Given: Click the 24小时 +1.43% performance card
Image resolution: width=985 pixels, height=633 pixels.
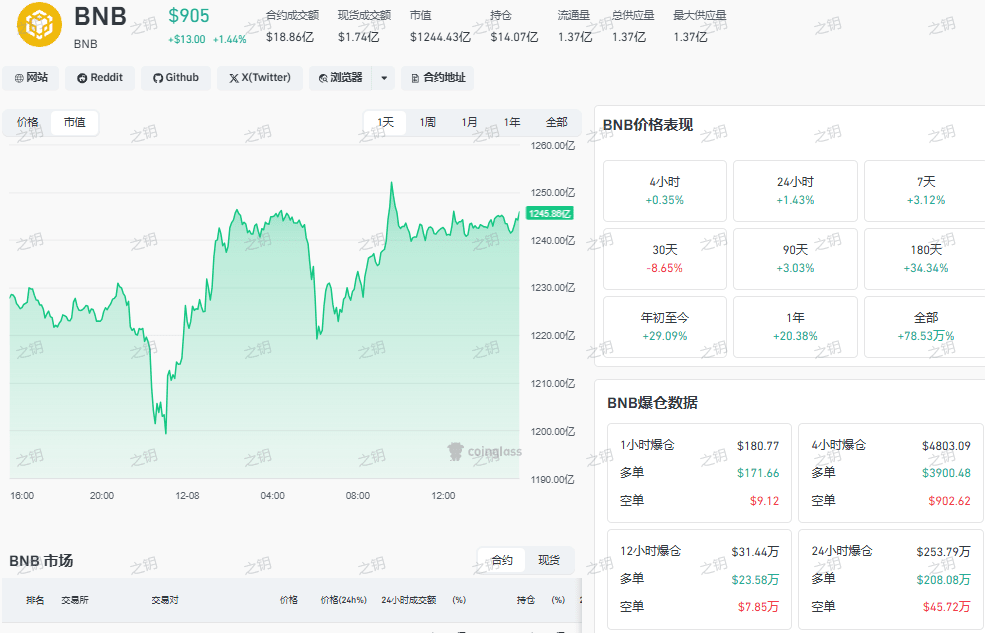Looking at the screenshot, I should pos(795,191).
